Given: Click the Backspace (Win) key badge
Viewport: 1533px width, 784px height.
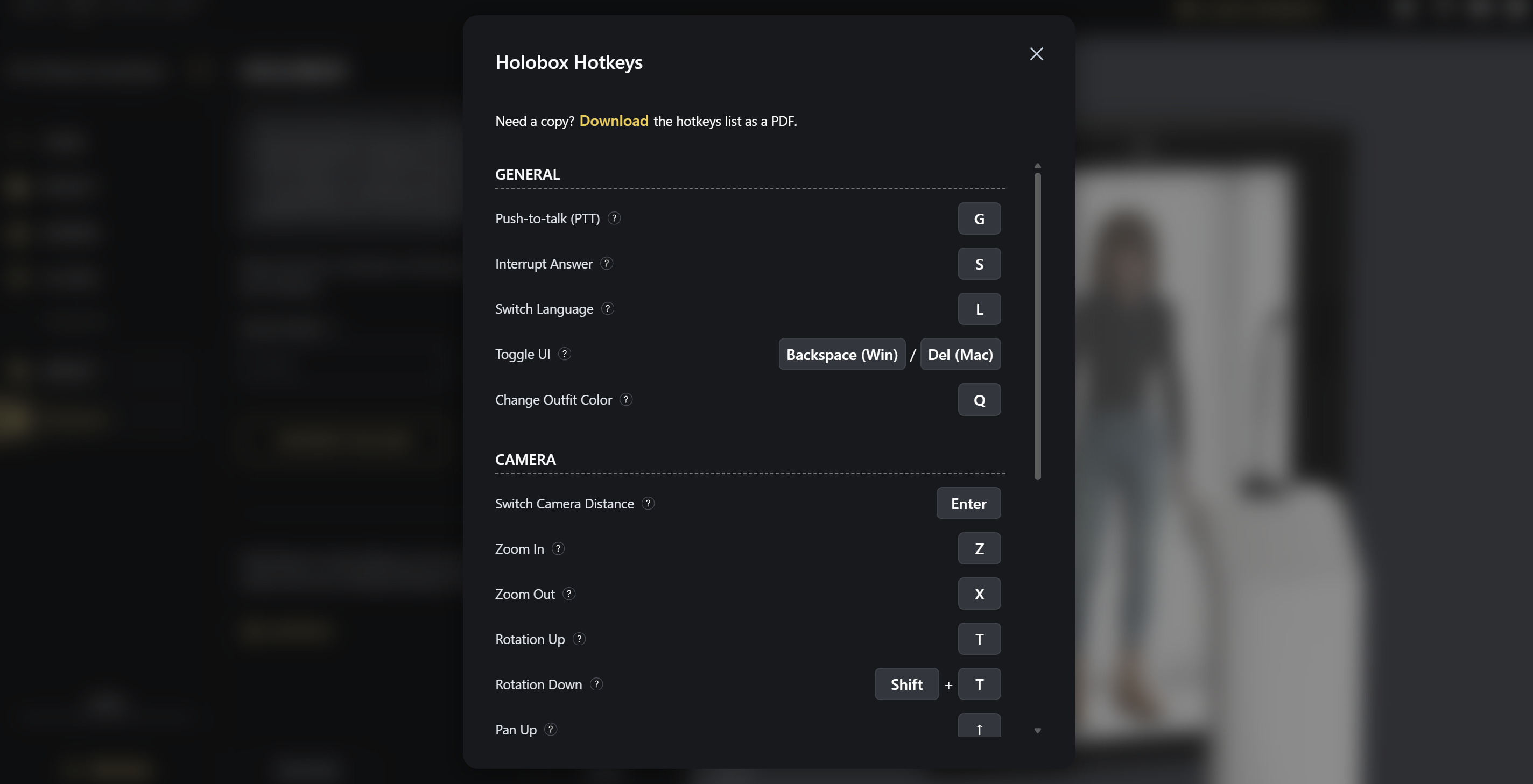Looking at the screenshot, I should tap(841, 355).
